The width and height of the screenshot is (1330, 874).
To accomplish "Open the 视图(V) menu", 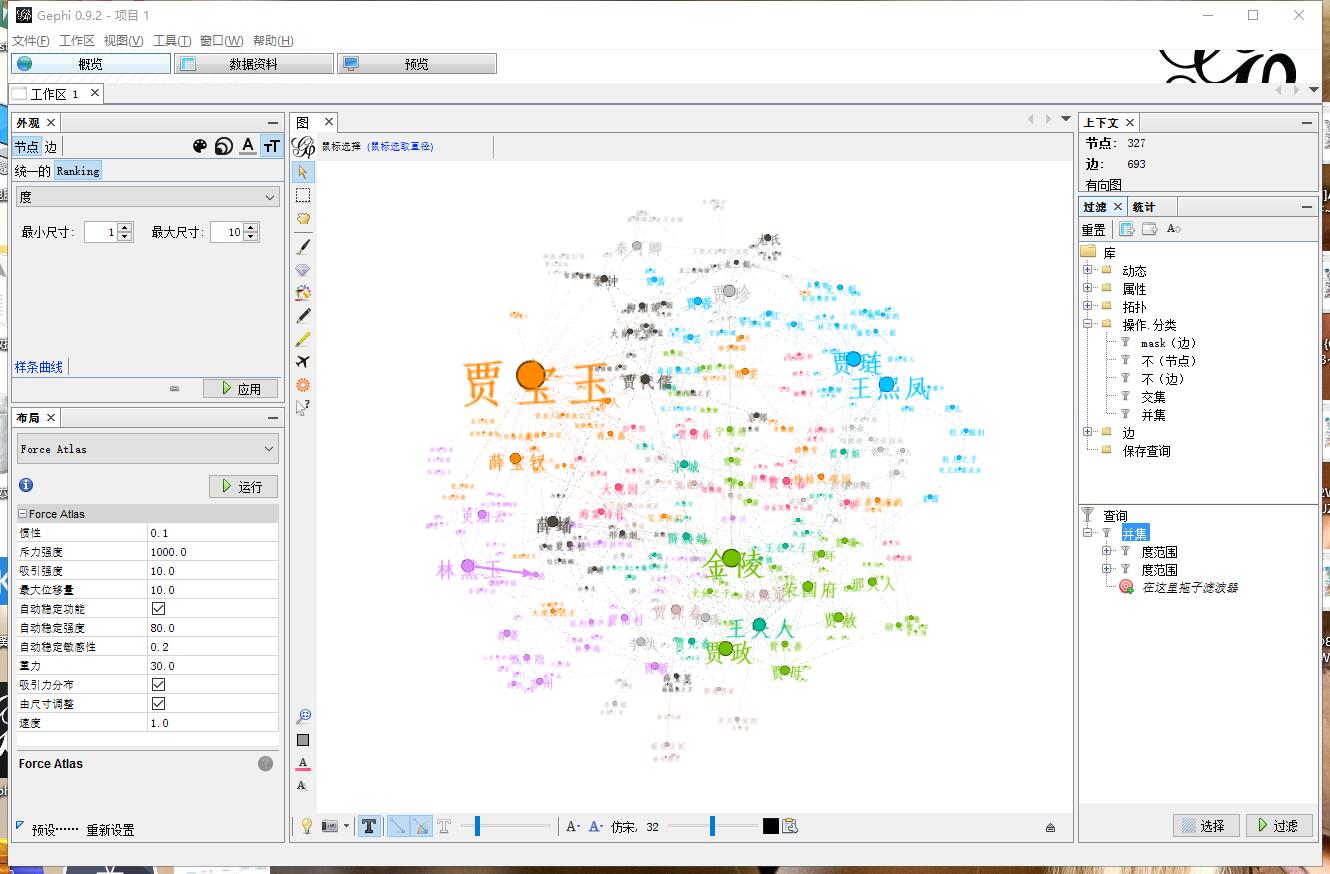I will pos(123,41).
